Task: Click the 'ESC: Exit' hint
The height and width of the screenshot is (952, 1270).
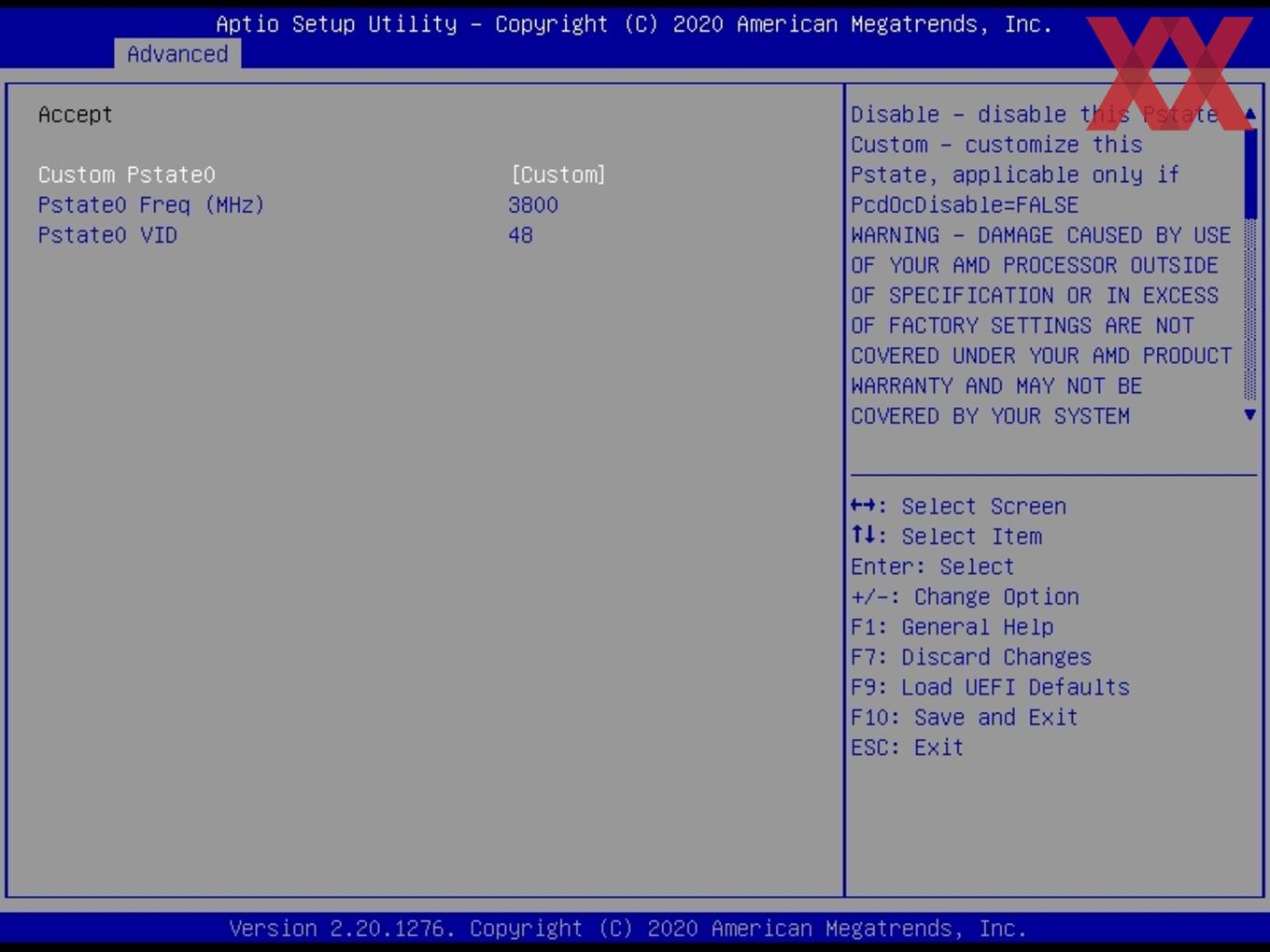Action: 907,748
